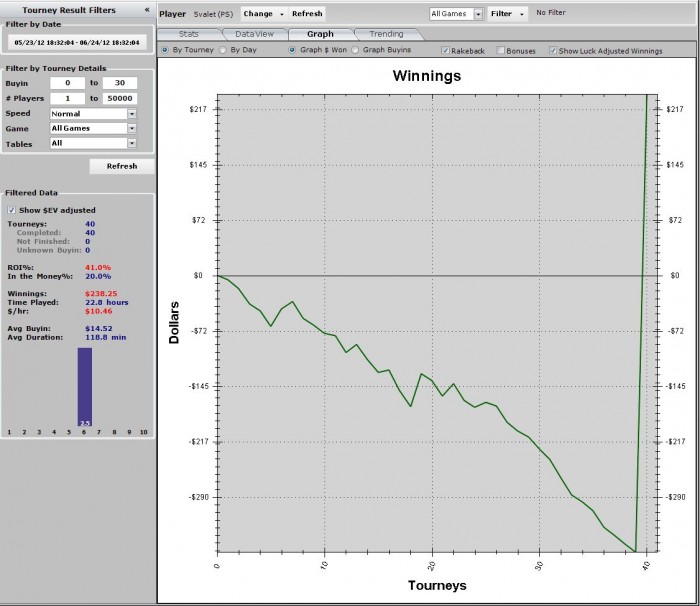Open the Trending tab
The image size is (700, 606).
point(386,34)
